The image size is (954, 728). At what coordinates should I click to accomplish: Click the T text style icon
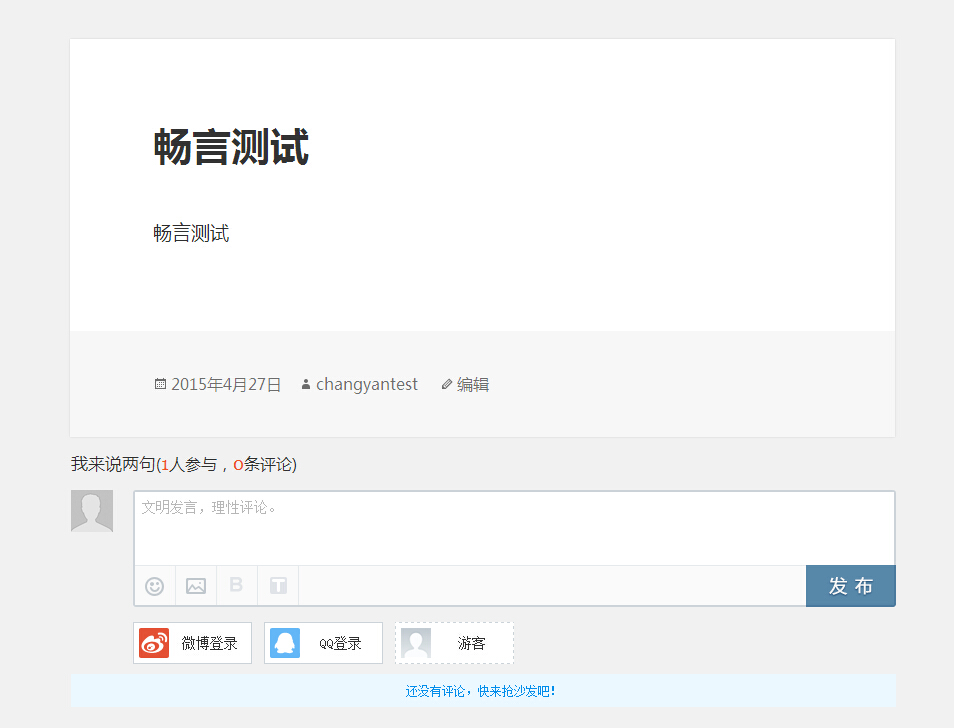pyautogui.click(x=278, y=586)
